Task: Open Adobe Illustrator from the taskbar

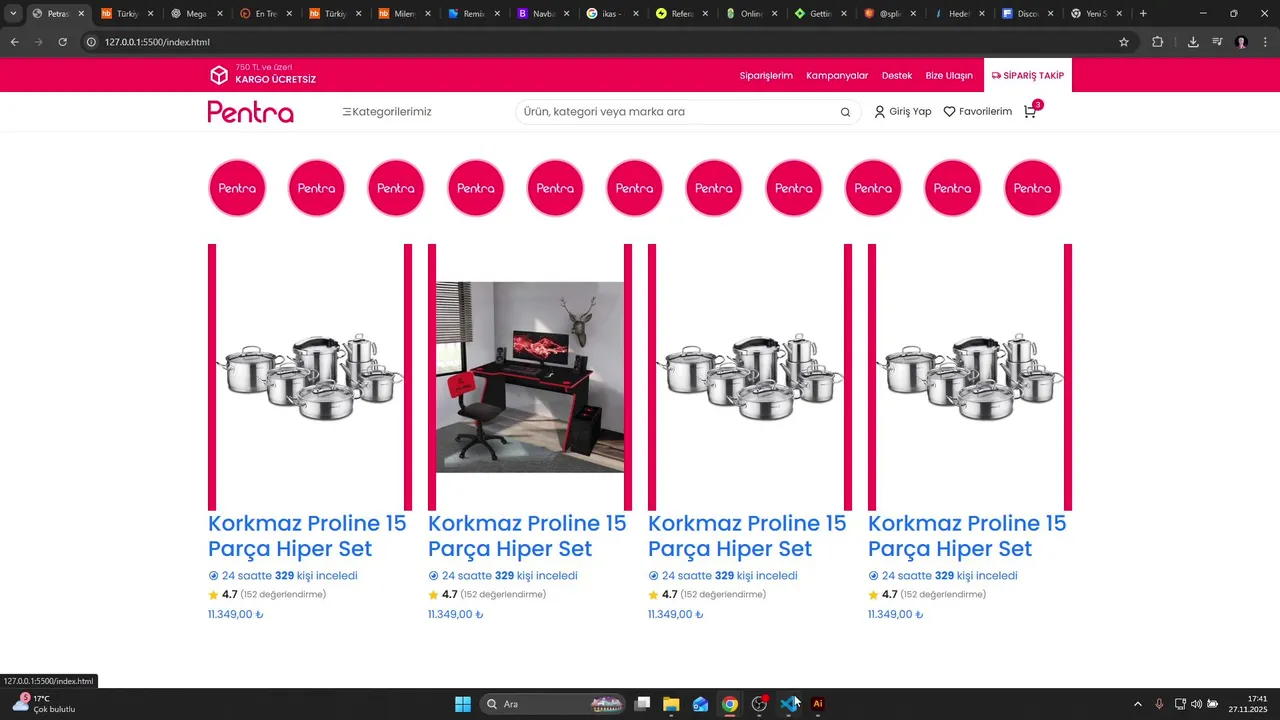Action: pyautogui.click(x=818, y=704)
